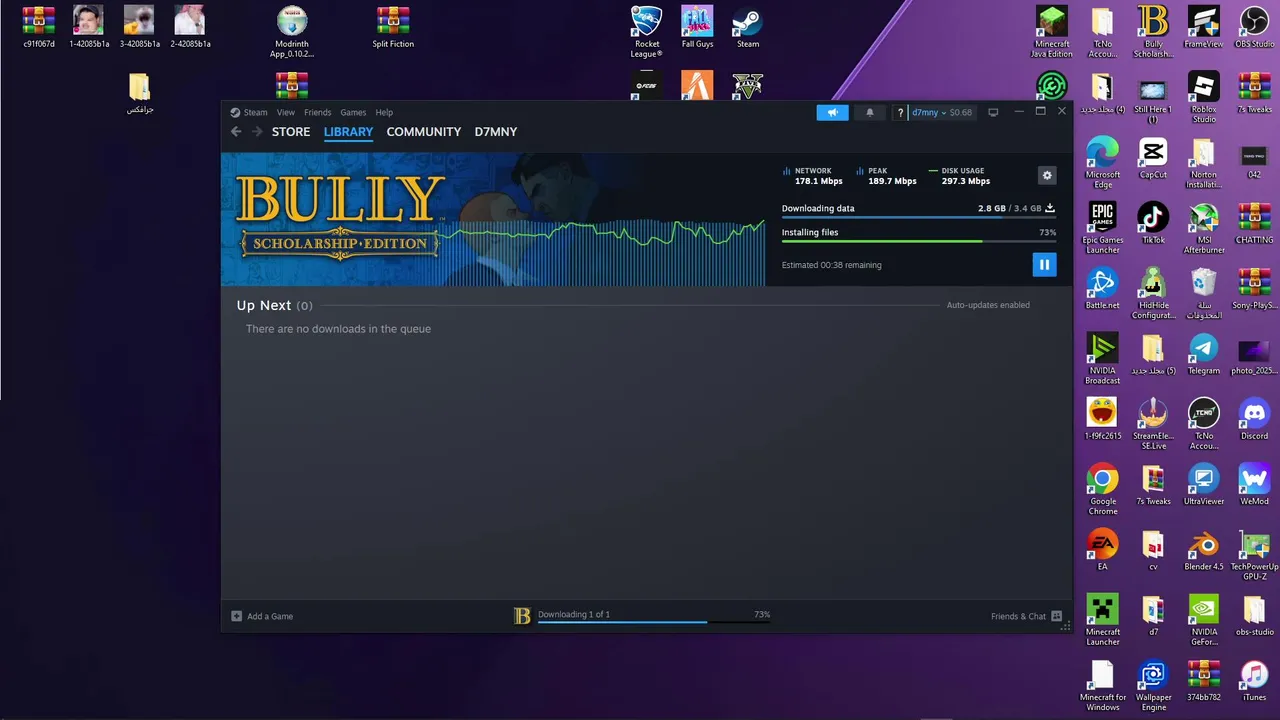Select the WeMod shortcut

click(1254, 485)
